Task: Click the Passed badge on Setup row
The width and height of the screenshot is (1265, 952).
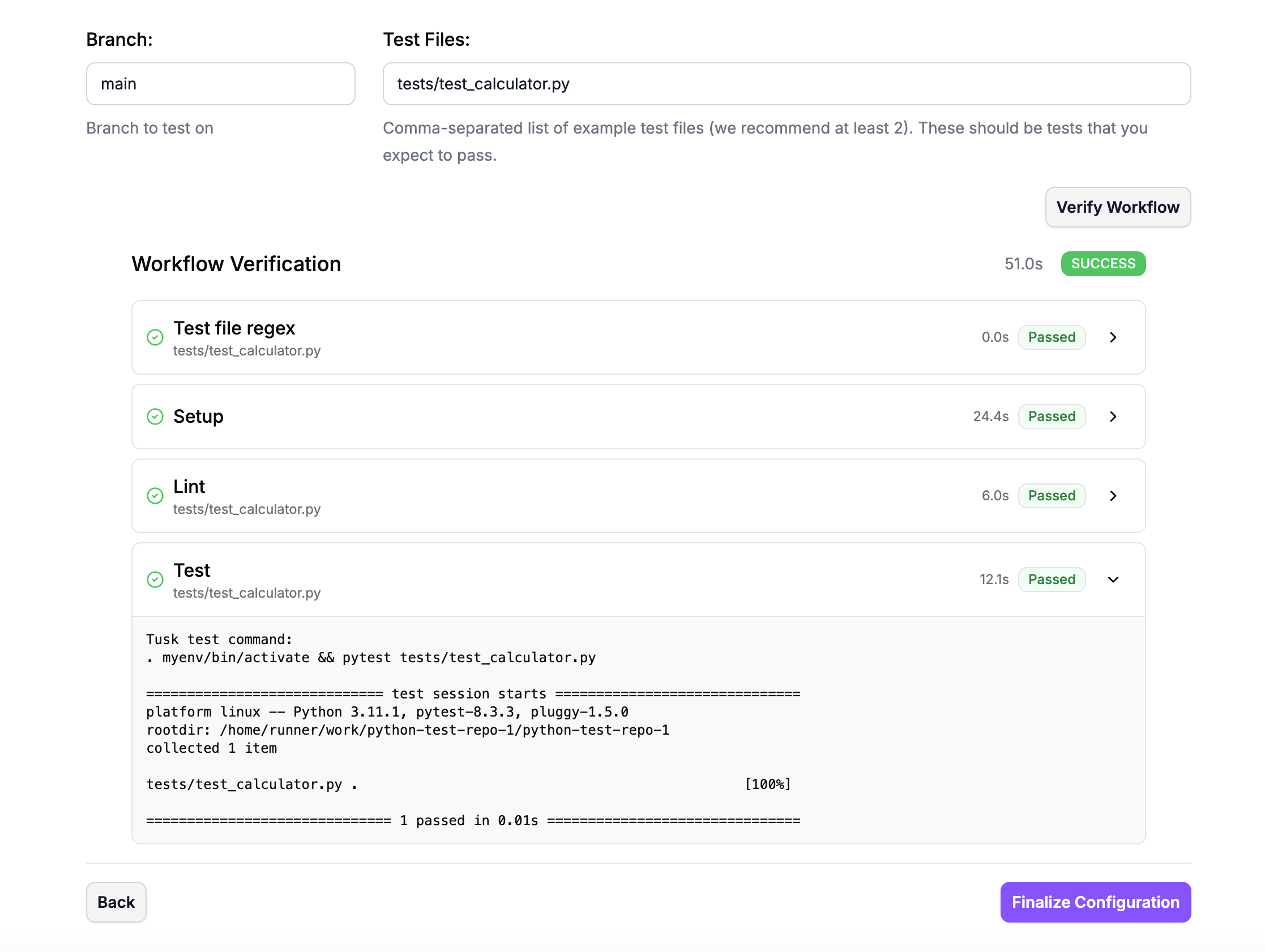Action: [x=1051, y=416]
